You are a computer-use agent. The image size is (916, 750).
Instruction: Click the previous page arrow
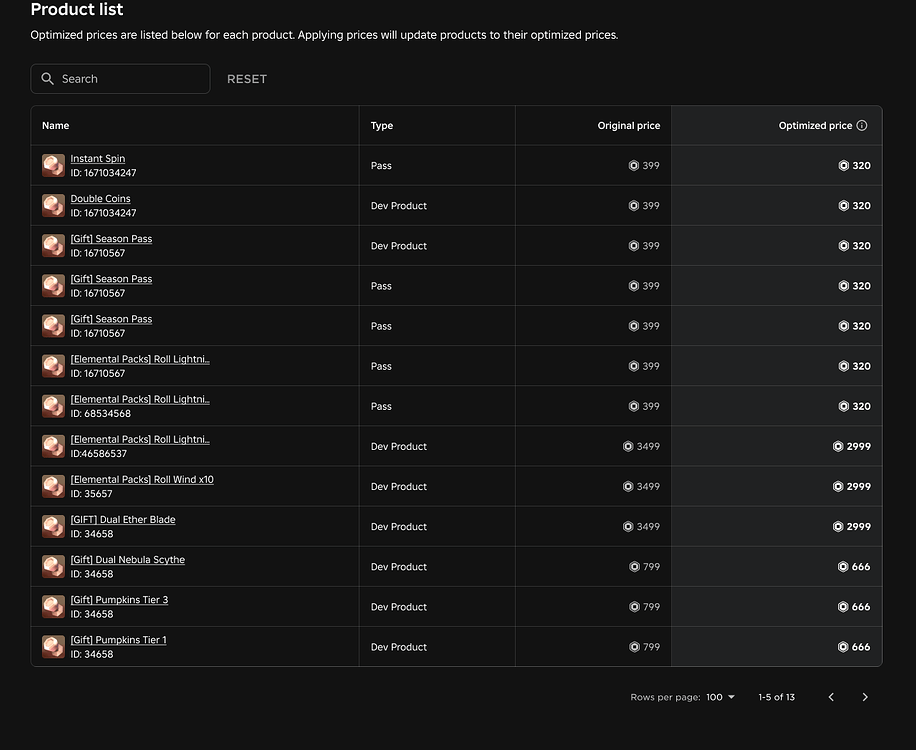pos(831,697)
